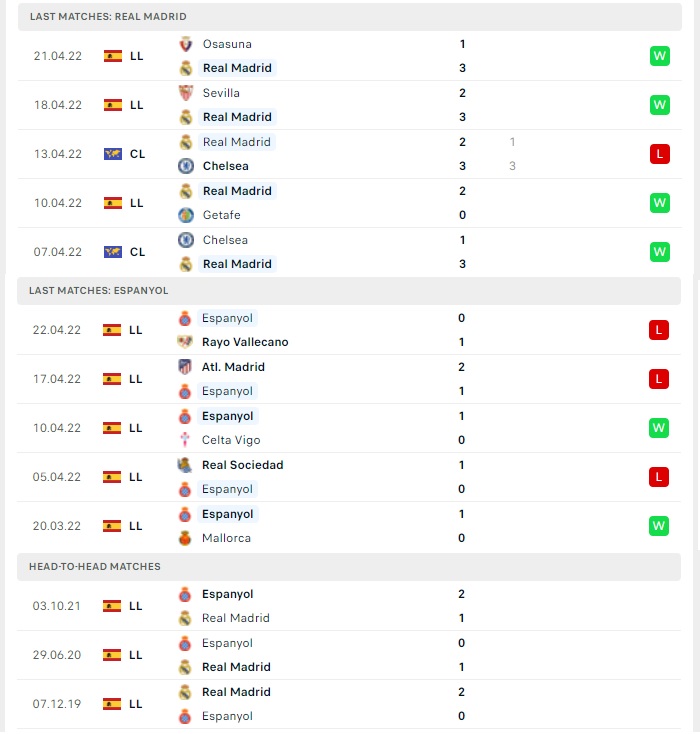Click the Getafe club crest icon
700x734 pixels.
[186, 215]
